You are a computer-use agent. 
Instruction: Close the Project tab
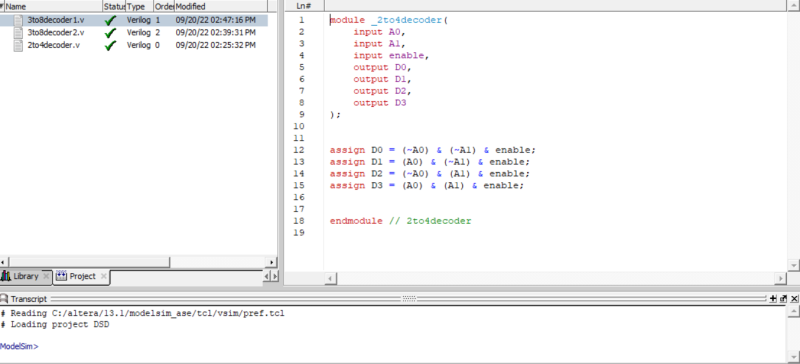click(104, 276)
